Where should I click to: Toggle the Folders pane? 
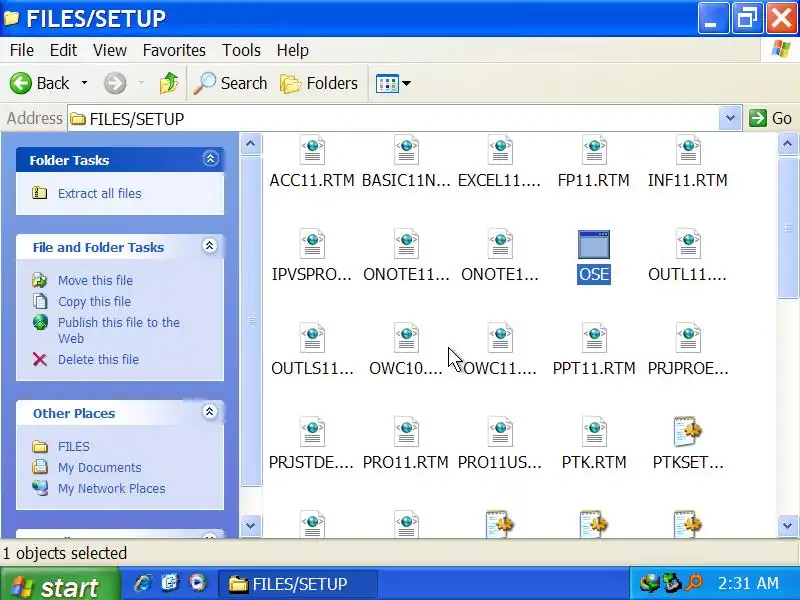(319, 83)
